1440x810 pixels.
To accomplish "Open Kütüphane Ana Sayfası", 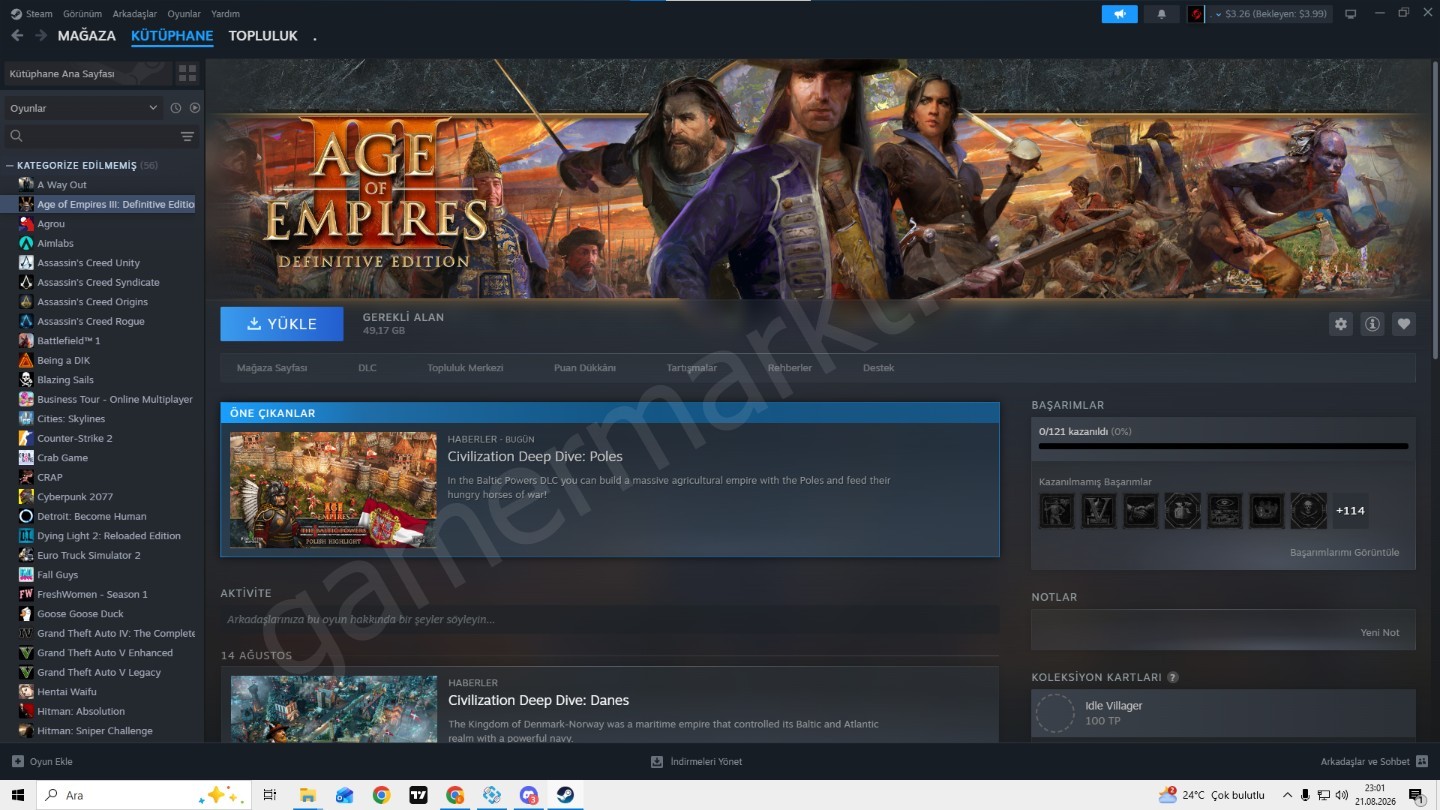I will tap(87, 73).
